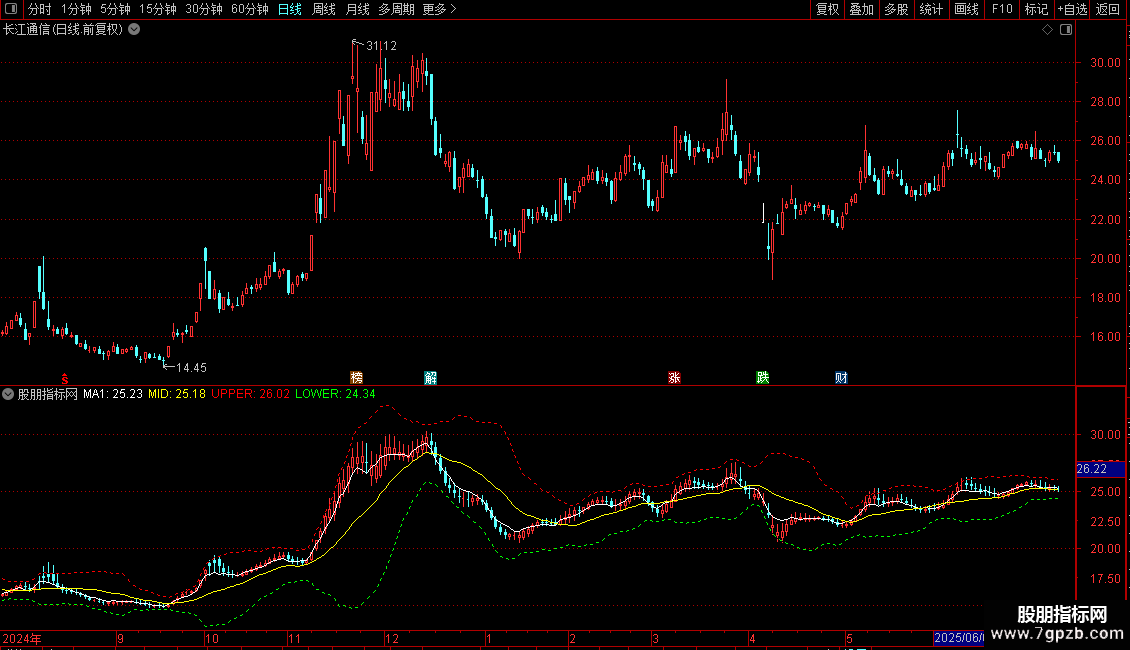Click the MID: 25.18 indicator value

pyautogui.click(x=177, y=393)
